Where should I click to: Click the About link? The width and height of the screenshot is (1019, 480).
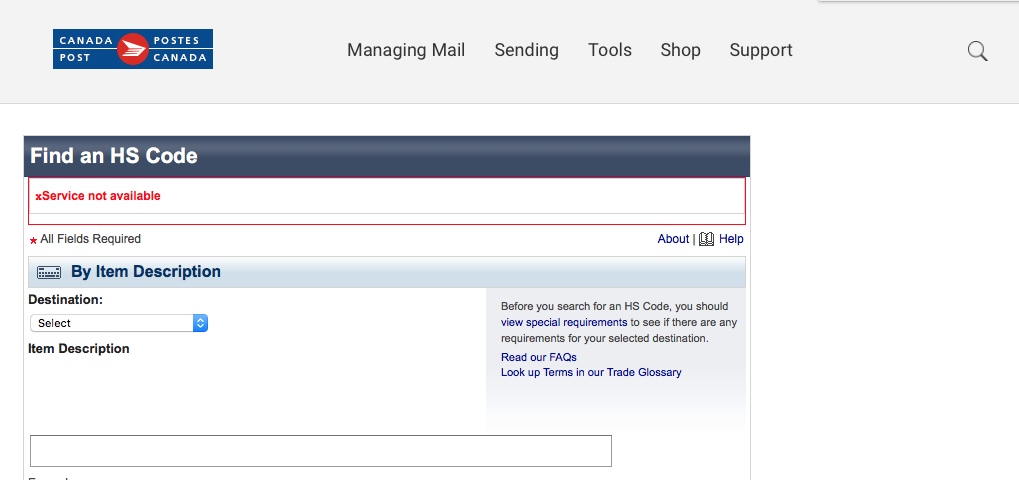[x=673, y=239]
